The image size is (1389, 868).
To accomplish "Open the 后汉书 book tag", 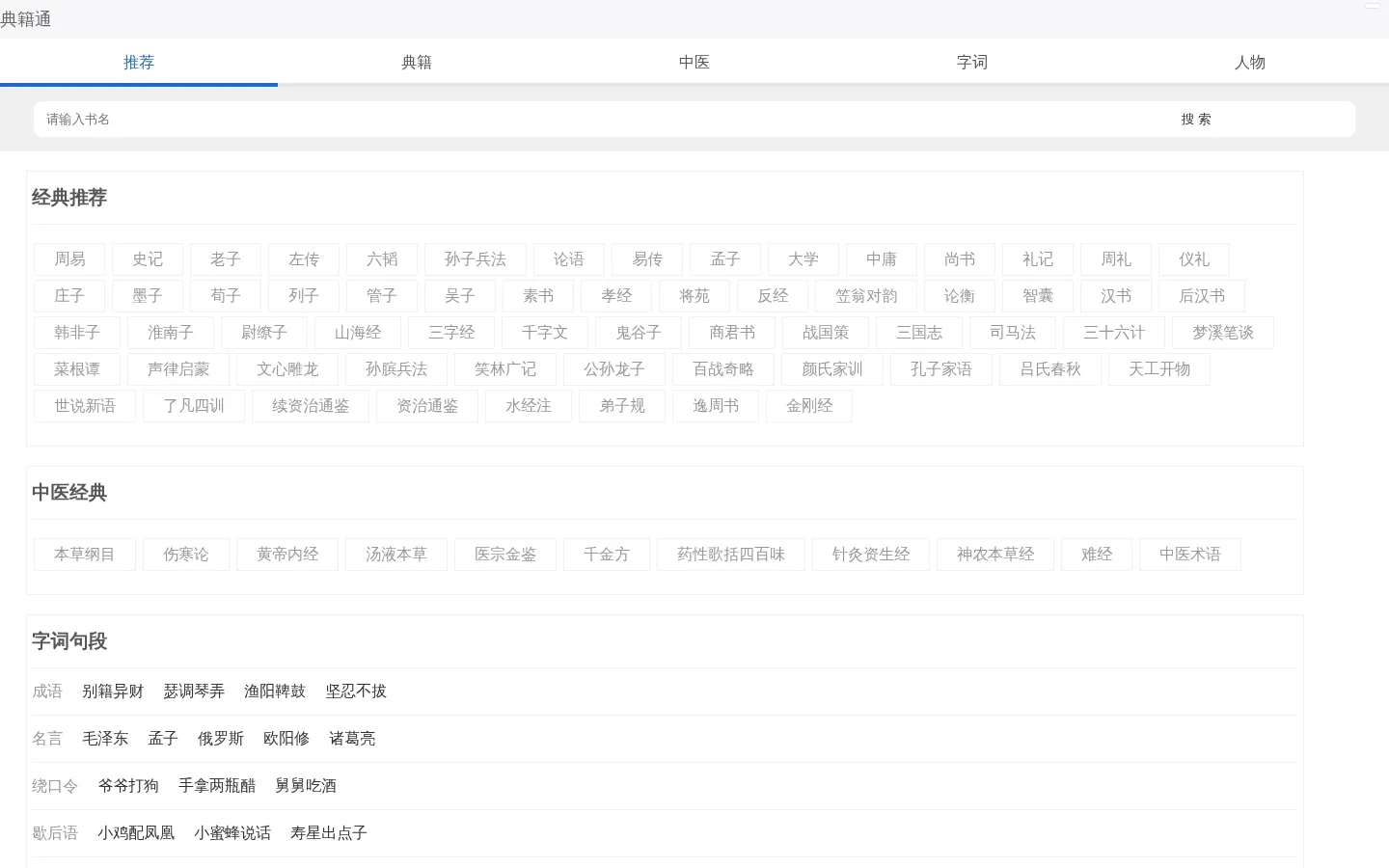I will coord(1202,296).
